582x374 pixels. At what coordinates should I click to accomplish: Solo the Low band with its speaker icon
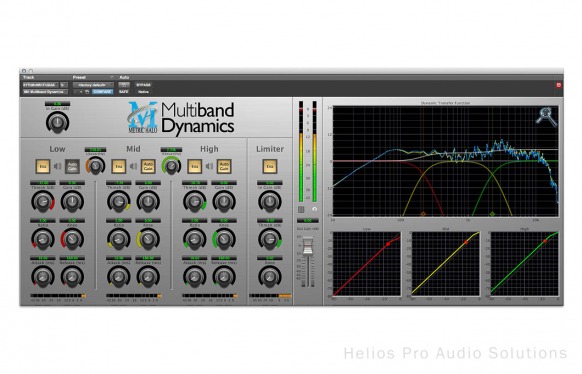tap(58, 166)
